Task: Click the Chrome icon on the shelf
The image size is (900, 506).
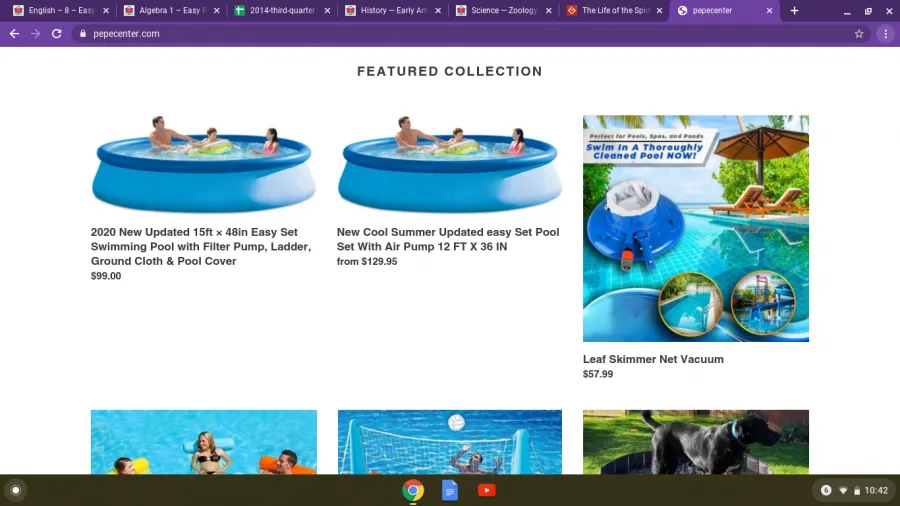Action: click(x=413, y=491)
